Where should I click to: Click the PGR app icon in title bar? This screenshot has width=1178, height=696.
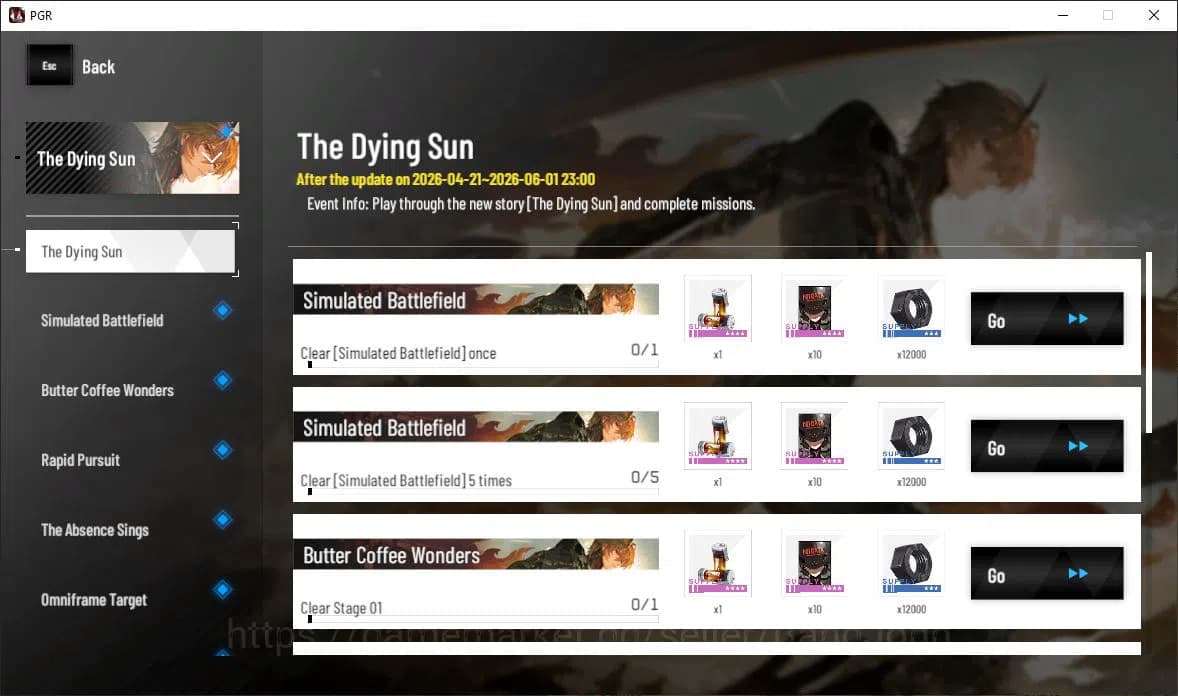(x=17, y=15)
